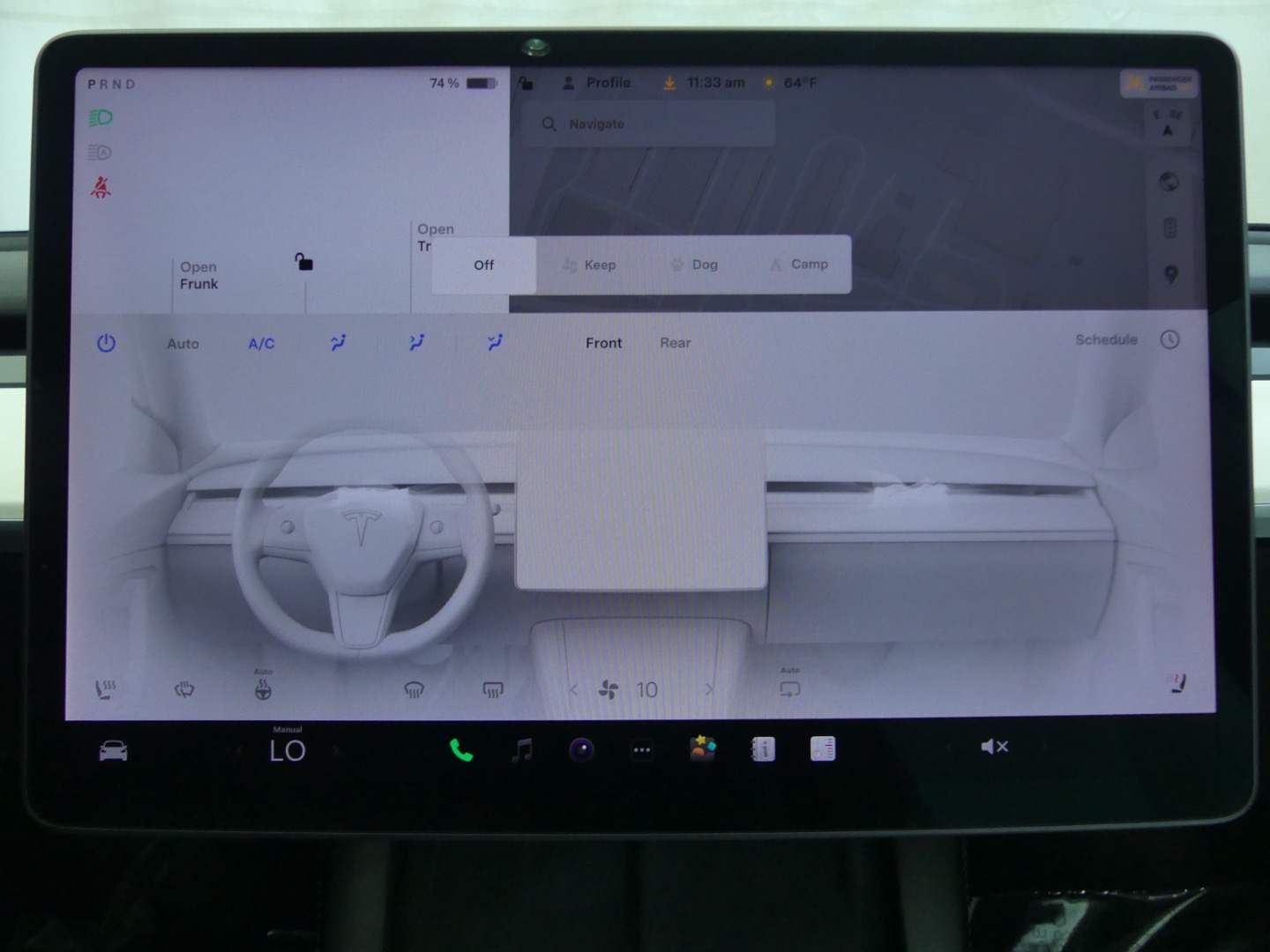
Task: Tap the Navigate search field
Action: point(648,124)
